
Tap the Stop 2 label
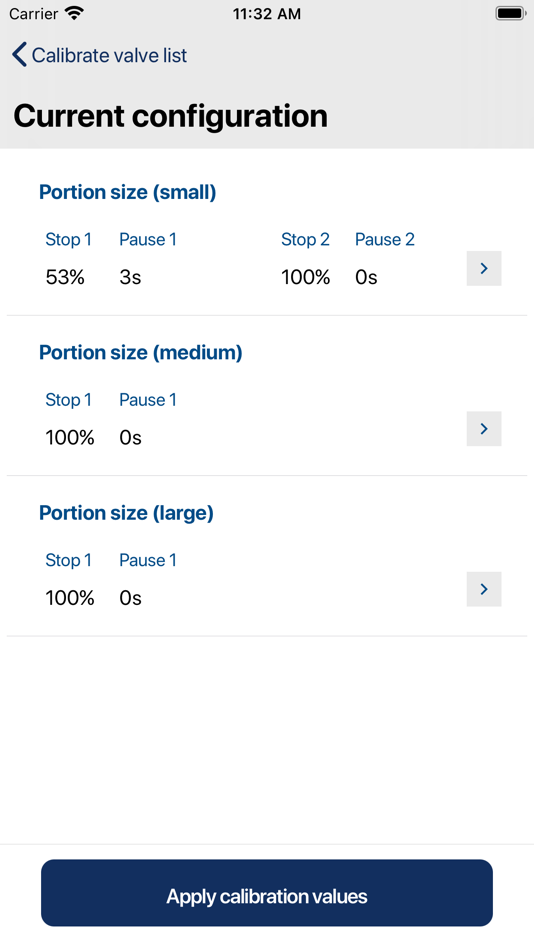click(305, 239)
